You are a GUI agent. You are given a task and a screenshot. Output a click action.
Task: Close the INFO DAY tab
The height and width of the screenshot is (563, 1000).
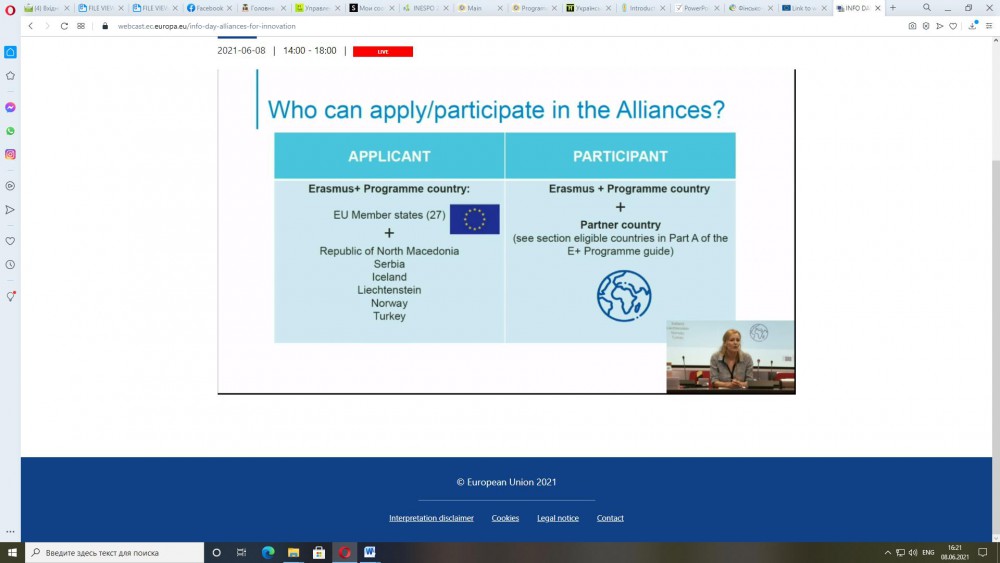[x=878, y=8]
